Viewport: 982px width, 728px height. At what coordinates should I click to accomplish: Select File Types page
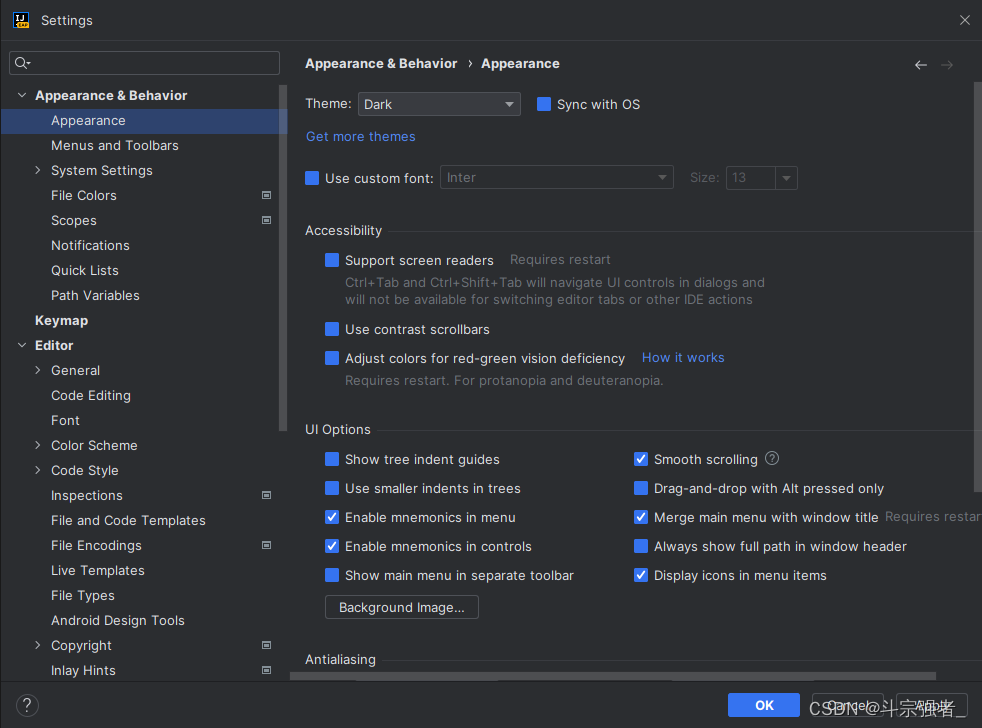83,595
